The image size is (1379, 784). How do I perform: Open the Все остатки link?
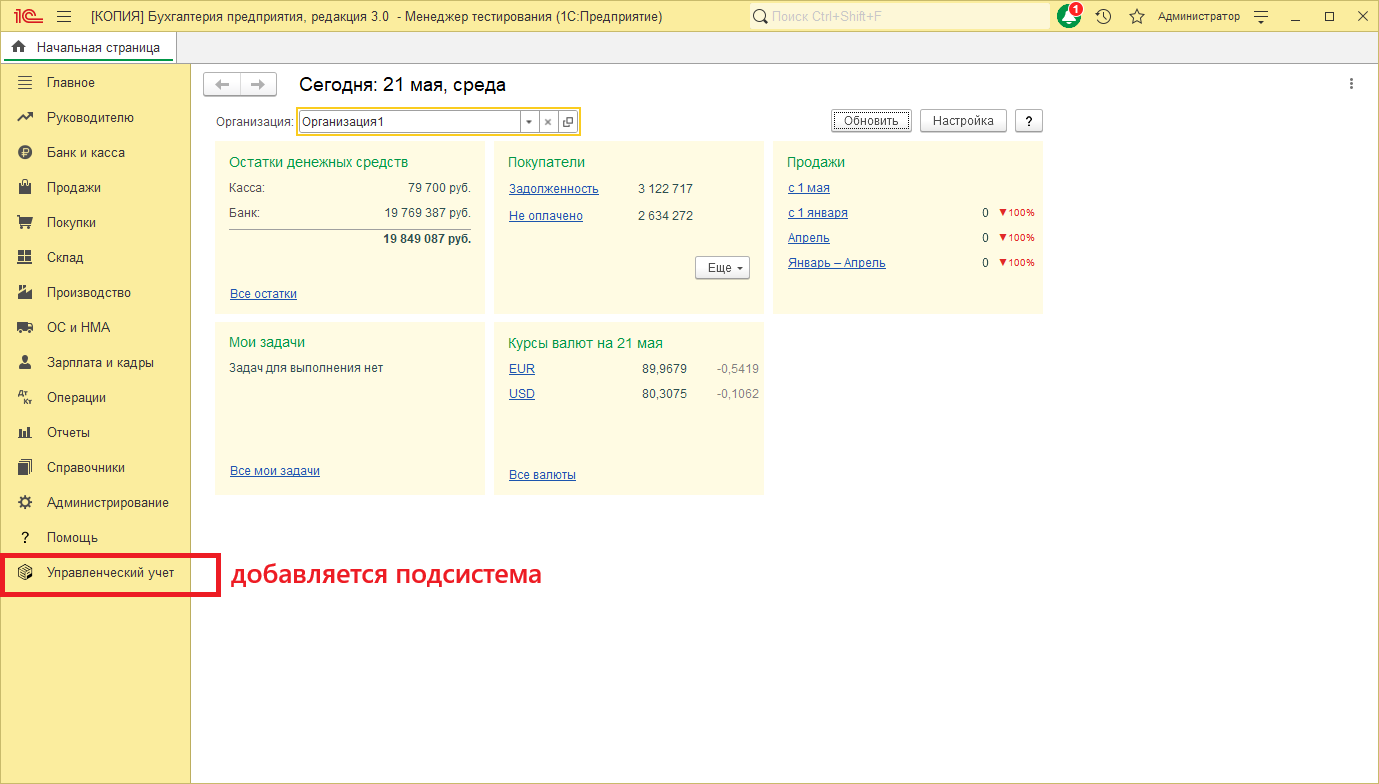click(263, 294)
